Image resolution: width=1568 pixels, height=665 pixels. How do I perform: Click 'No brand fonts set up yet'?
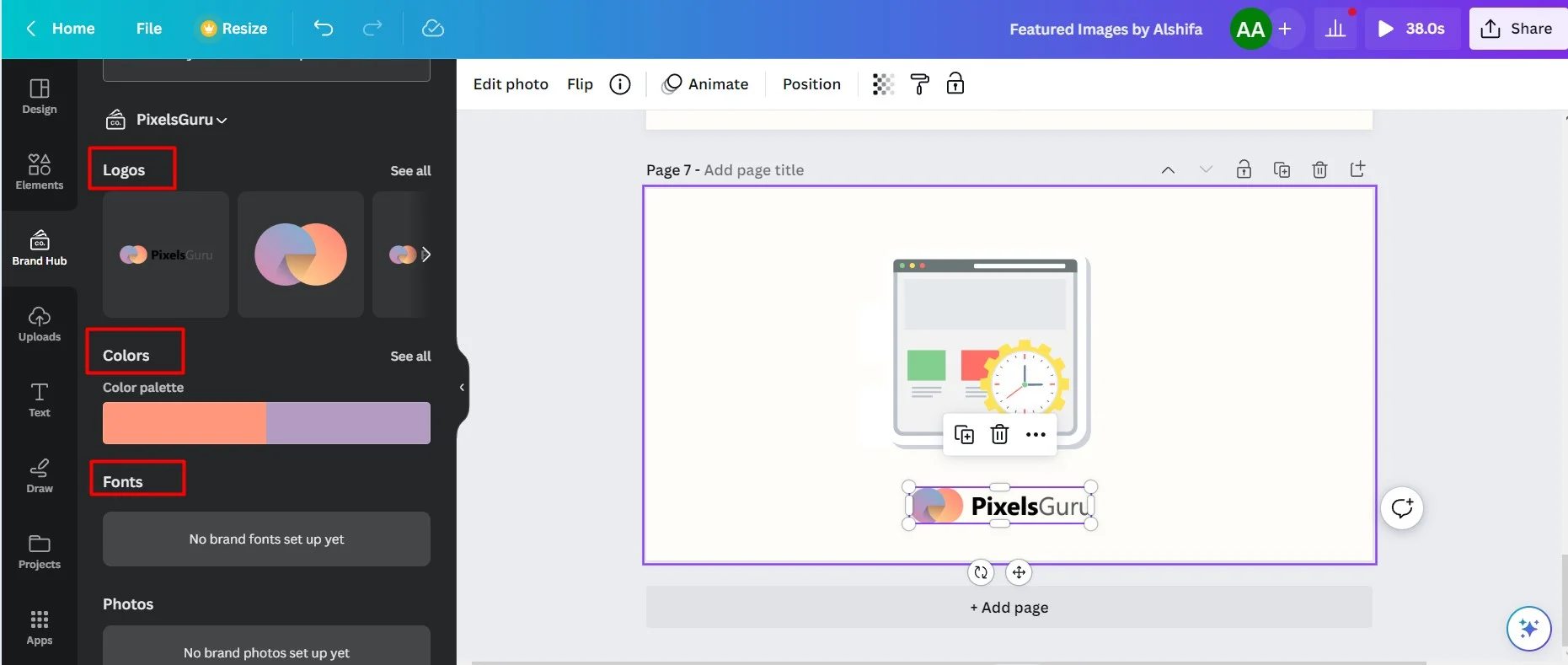266,539
